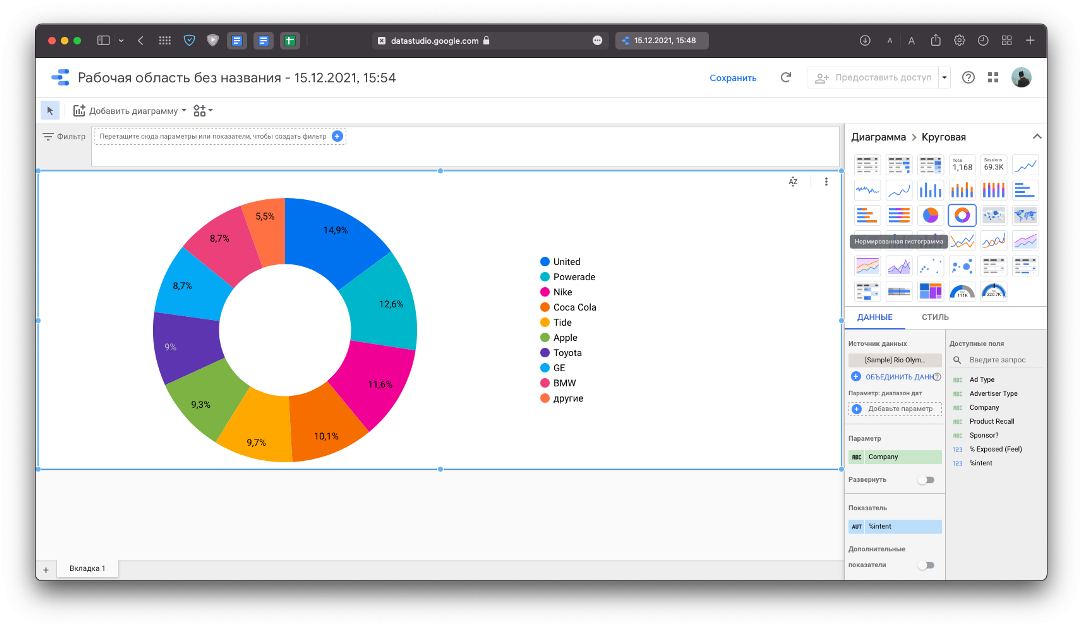
Task: Select the bullet chart type
Action: pyautogui.click(x=898, y=291)
